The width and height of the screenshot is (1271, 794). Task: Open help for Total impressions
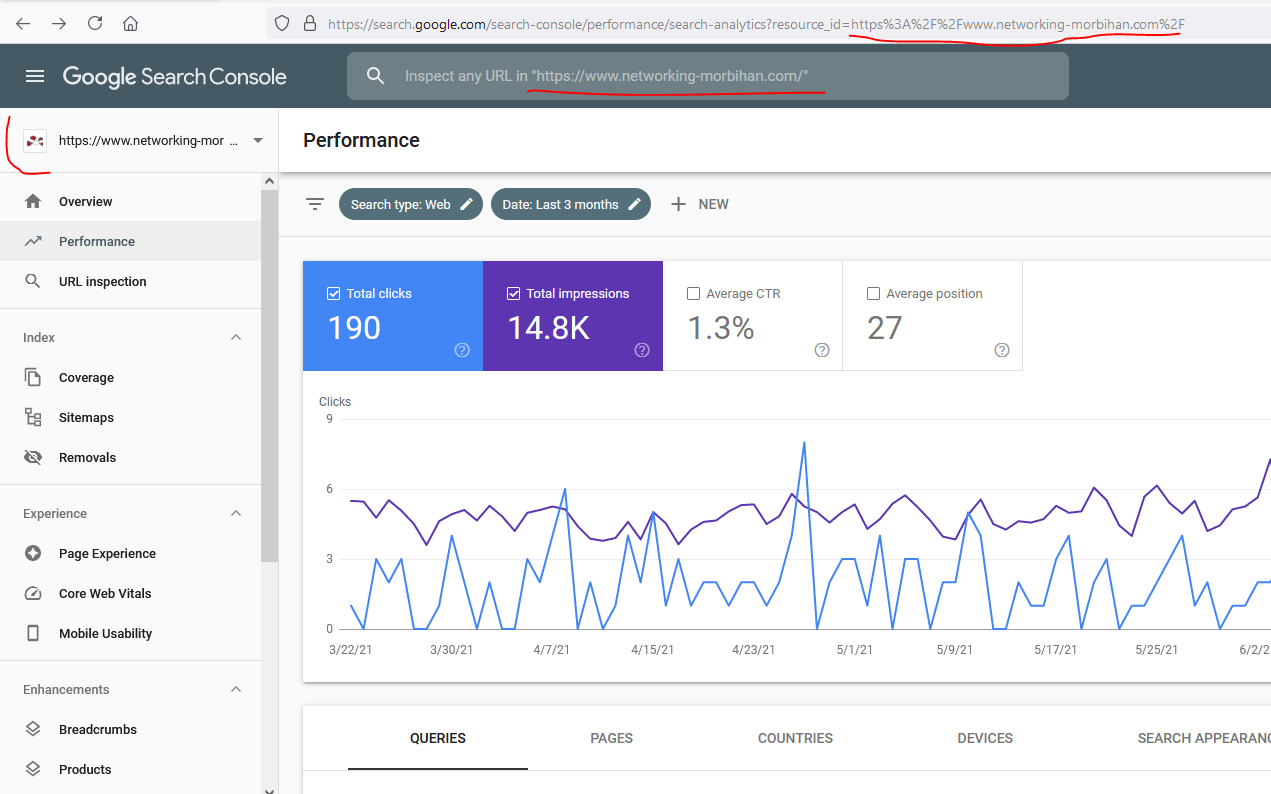tap(642, 350)
